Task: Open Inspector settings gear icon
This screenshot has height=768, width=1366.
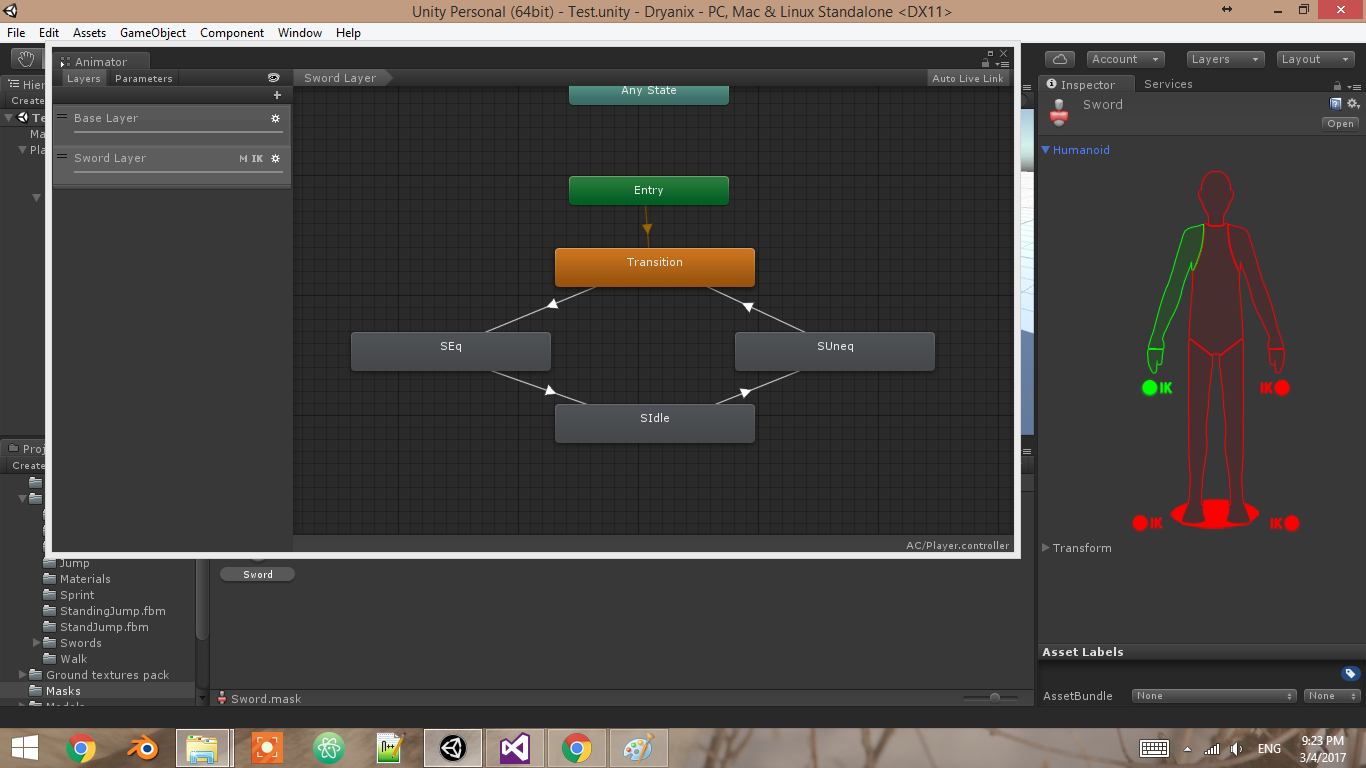Action: 1353,104
